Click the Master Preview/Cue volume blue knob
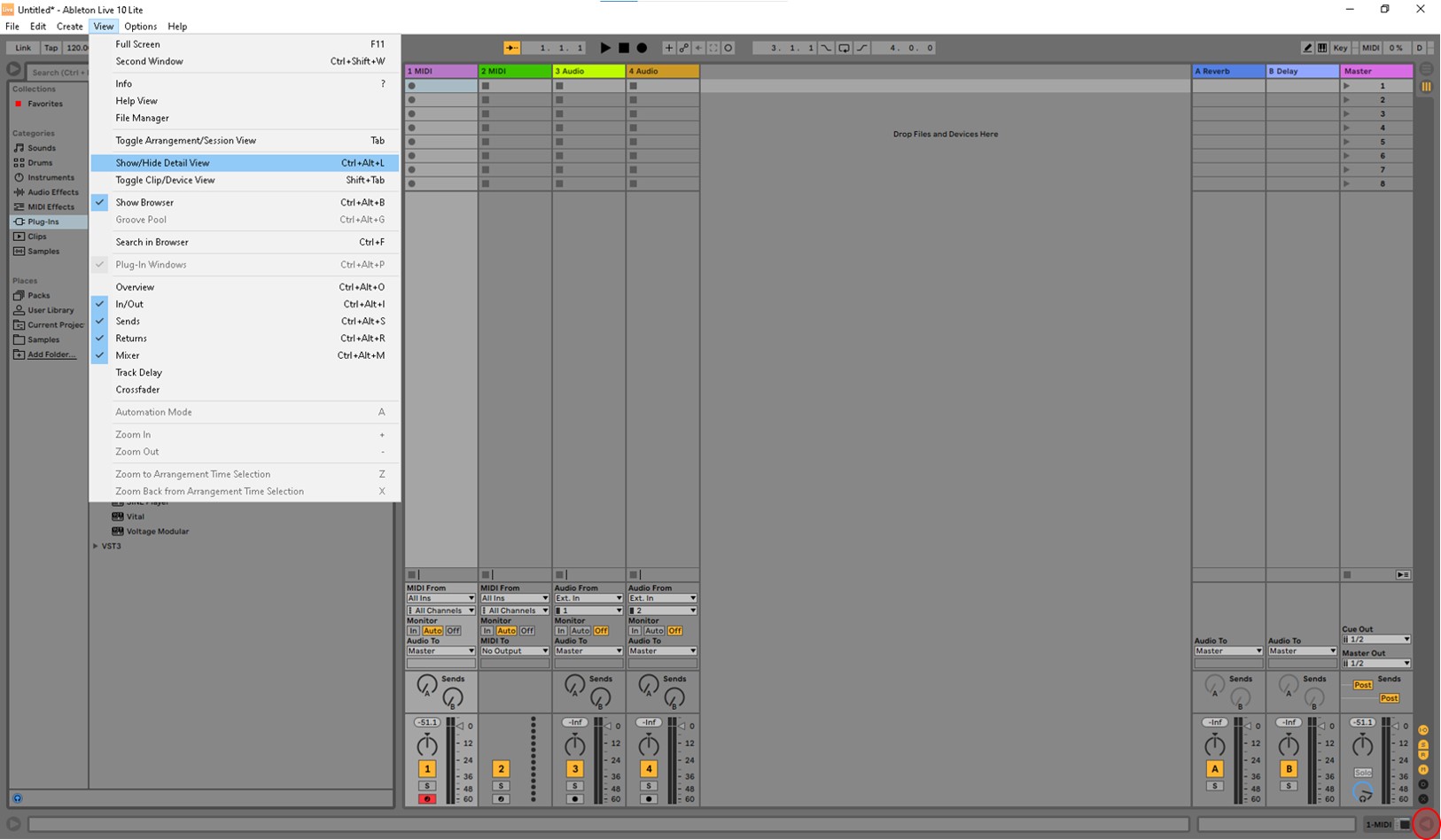Viewport: 1441px width, 840px height. (x=1363, y=792)
